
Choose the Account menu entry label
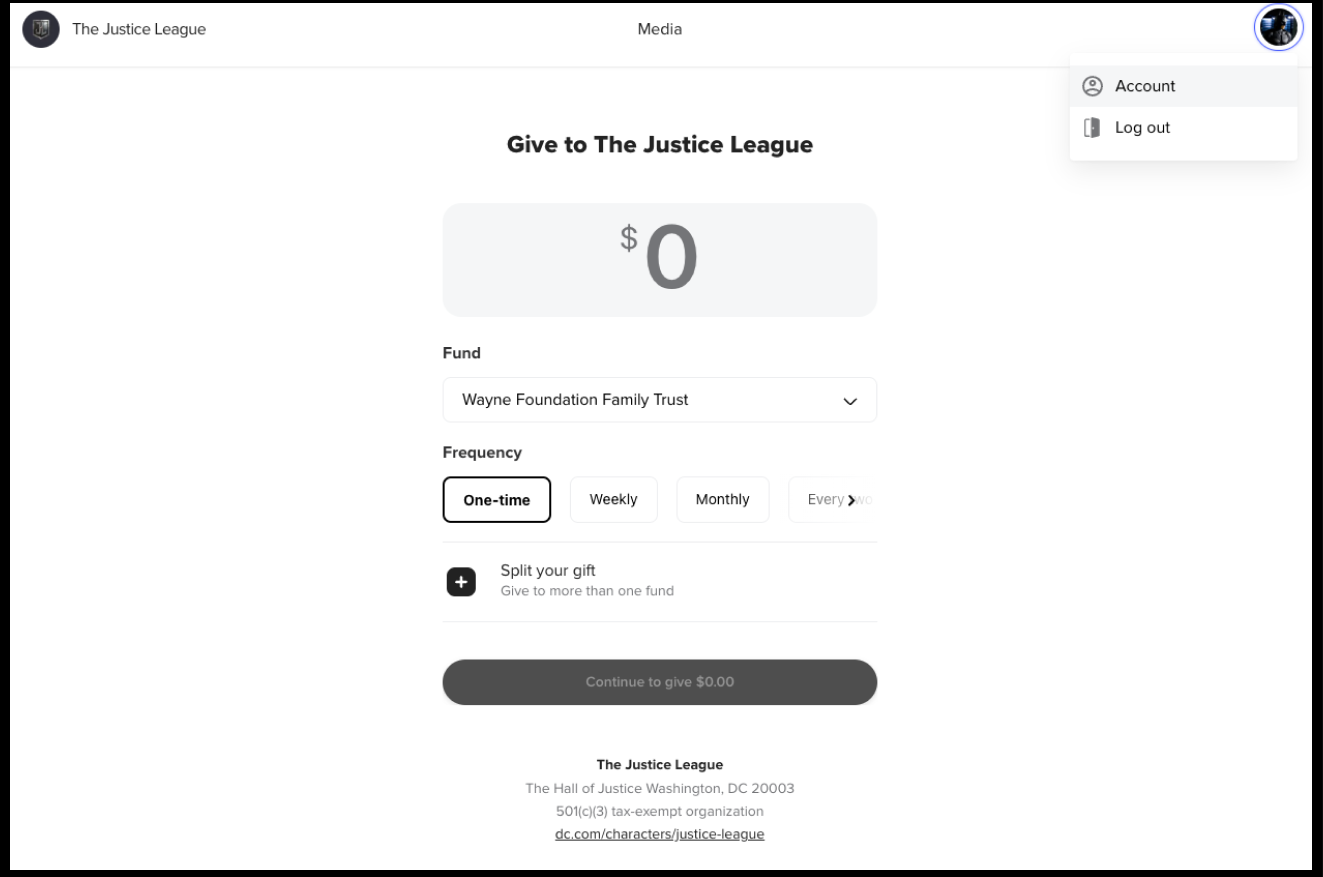tap(1145, 86)
